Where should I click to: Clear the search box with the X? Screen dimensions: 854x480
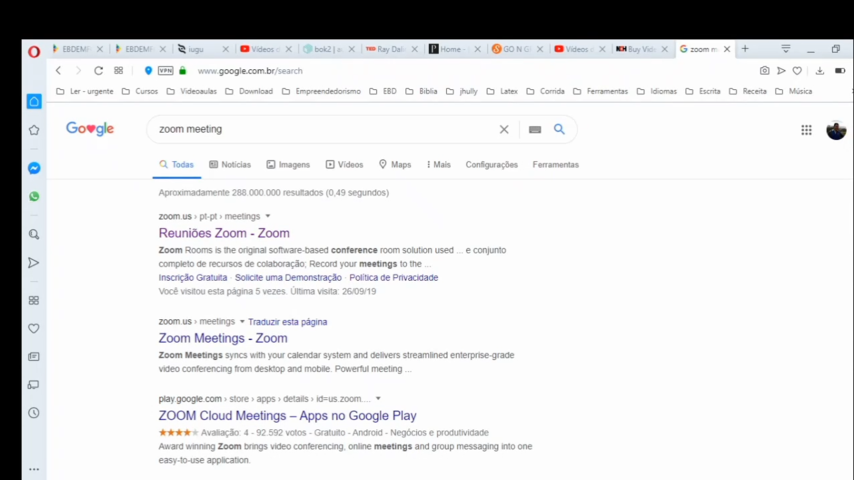tap(504, 129)
